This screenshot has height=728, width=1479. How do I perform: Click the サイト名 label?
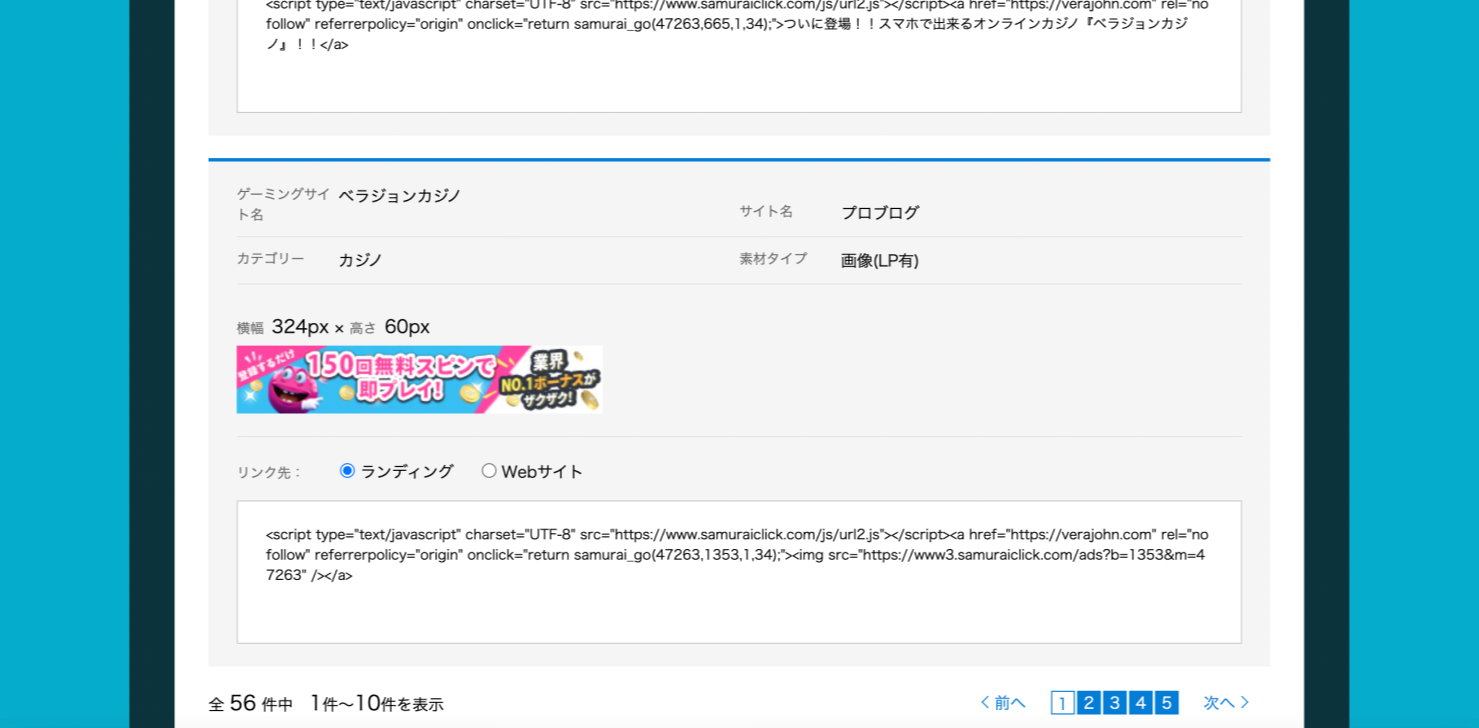(x=766, y=211)
